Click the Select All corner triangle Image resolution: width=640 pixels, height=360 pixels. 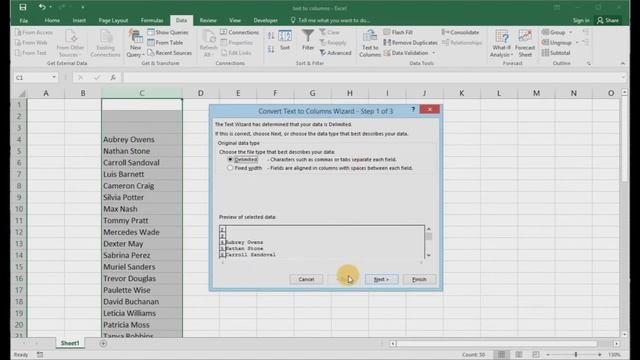(x=21, y=93)
